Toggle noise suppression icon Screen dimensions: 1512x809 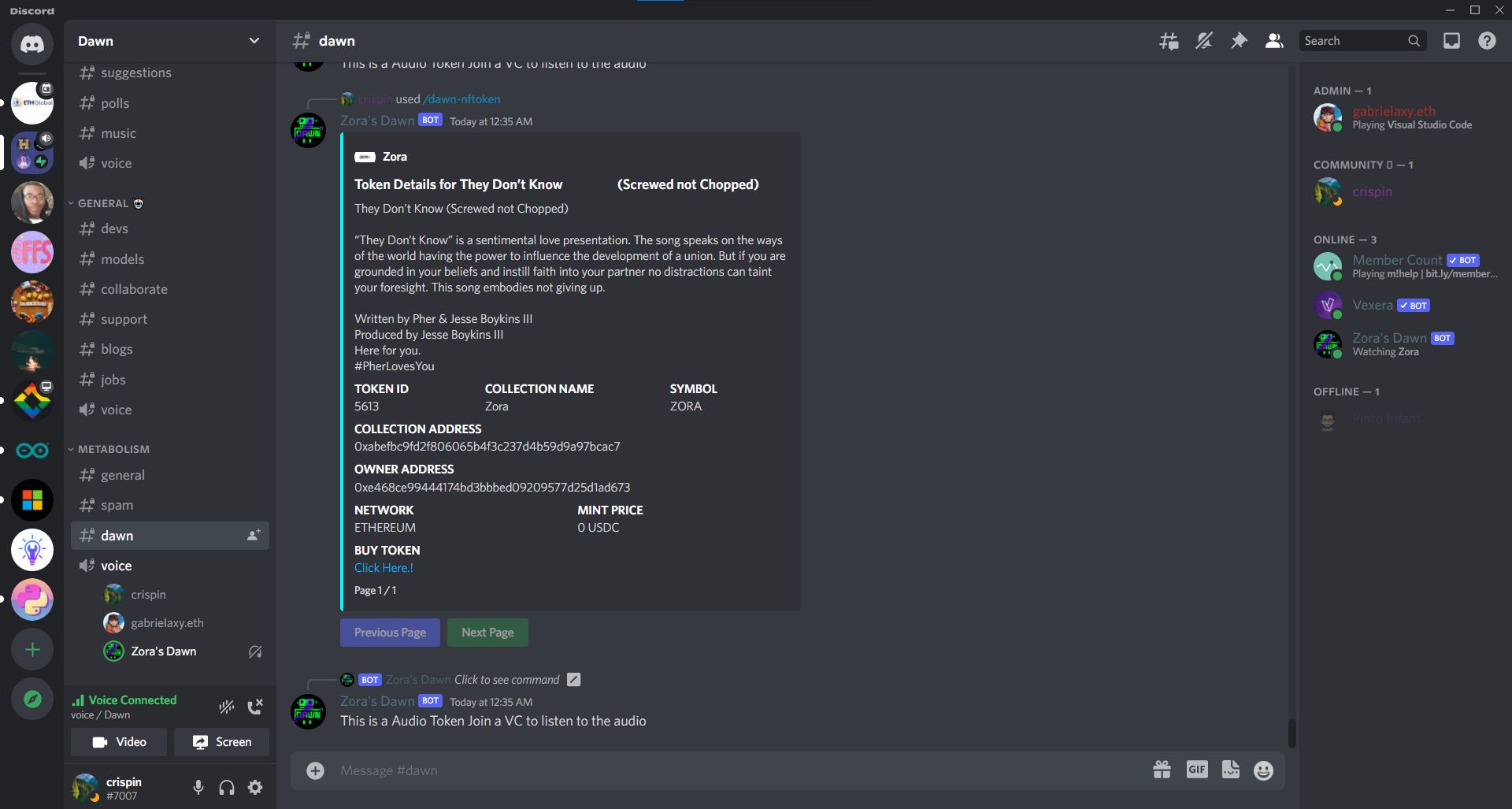(227, 707)
